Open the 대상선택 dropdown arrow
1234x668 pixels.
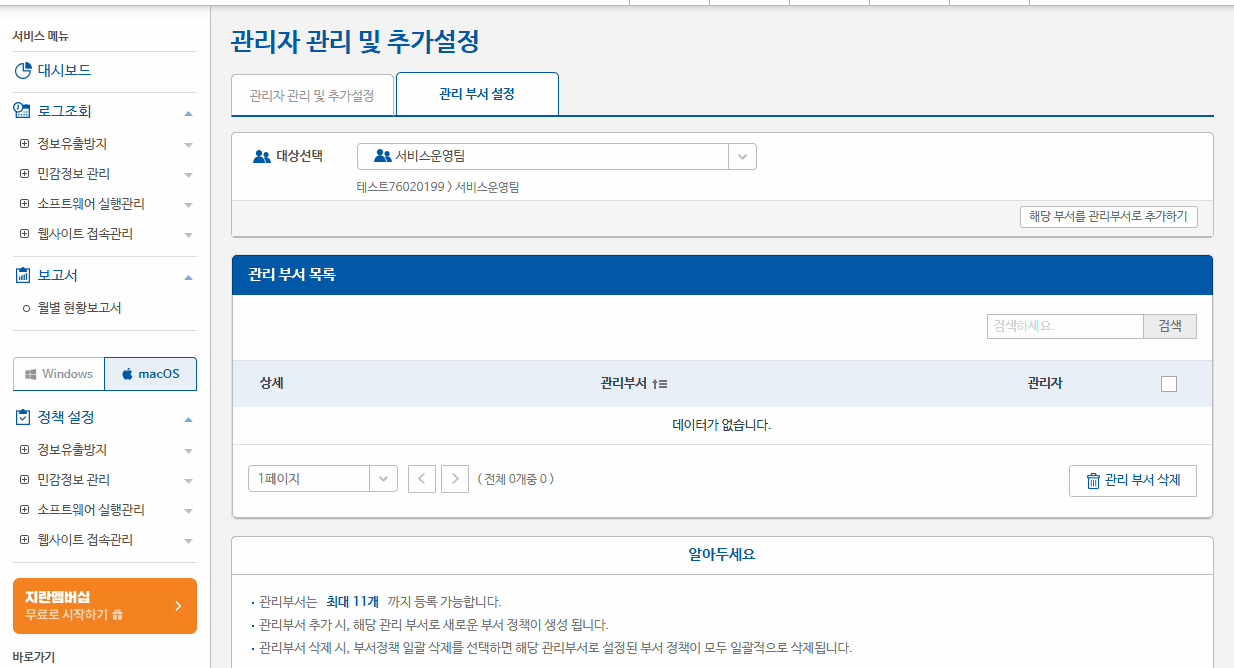(743, 156)
